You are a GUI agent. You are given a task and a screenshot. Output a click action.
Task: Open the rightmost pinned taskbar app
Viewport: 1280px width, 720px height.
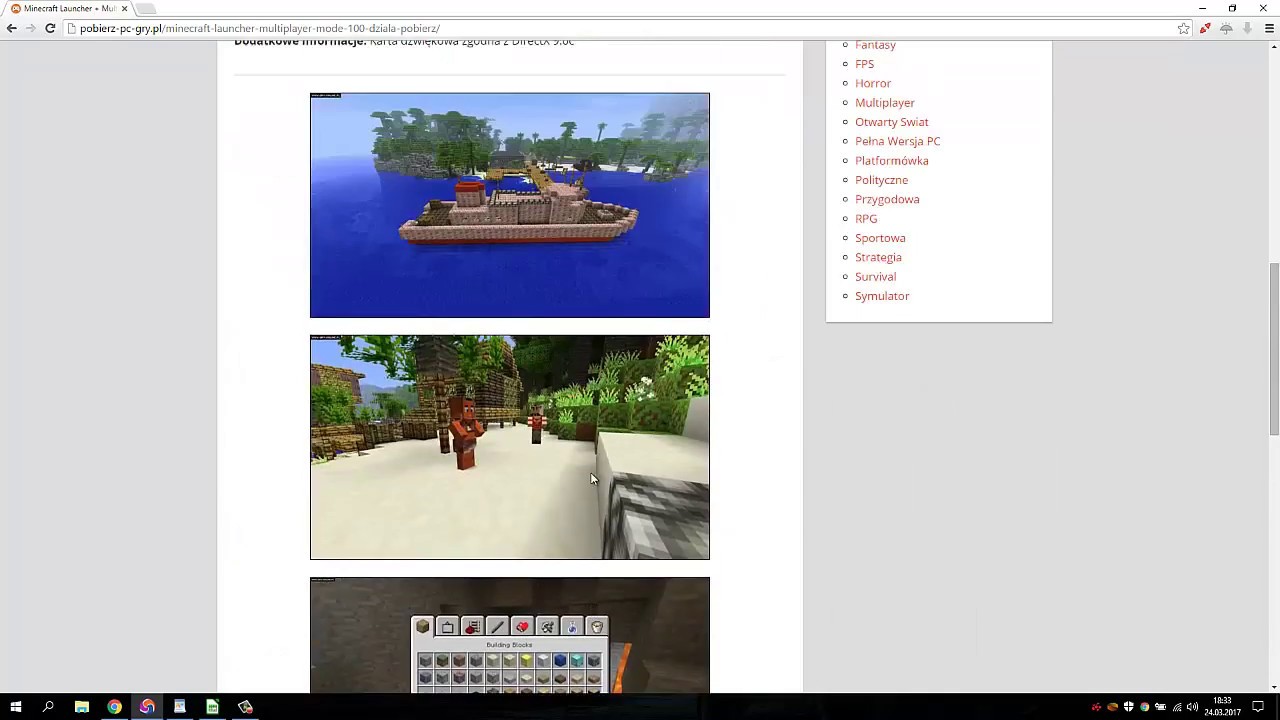pyautogui.click(x=245, y=707)
